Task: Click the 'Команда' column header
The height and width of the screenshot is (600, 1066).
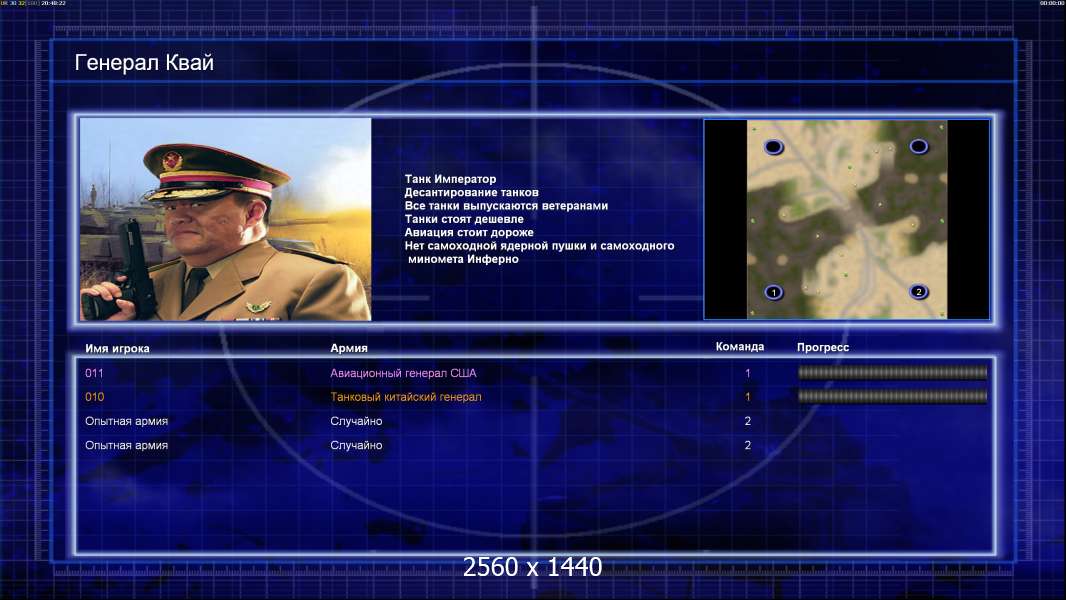Action: 740,347
